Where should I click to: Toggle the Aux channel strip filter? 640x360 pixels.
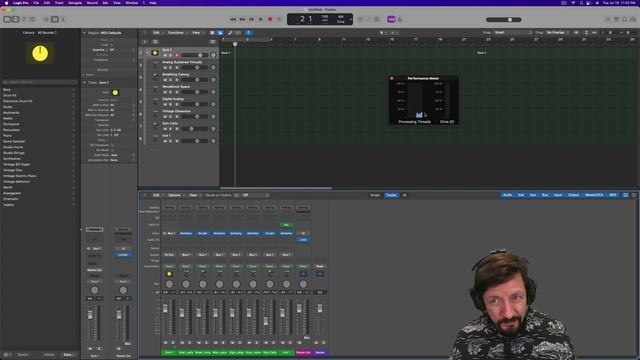point(533,195)
